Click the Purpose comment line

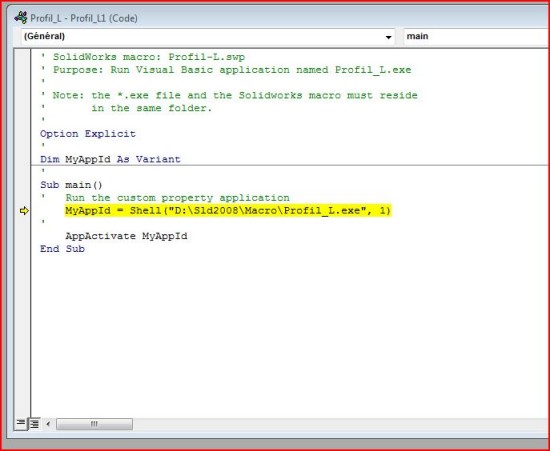coord(226,70)
